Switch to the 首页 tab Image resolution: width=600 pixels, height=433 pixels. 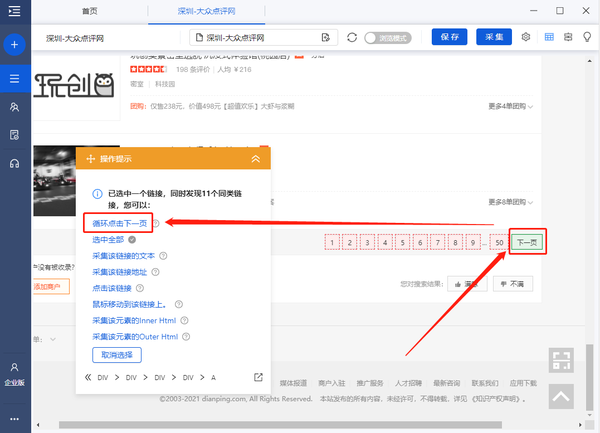(90, 11)
